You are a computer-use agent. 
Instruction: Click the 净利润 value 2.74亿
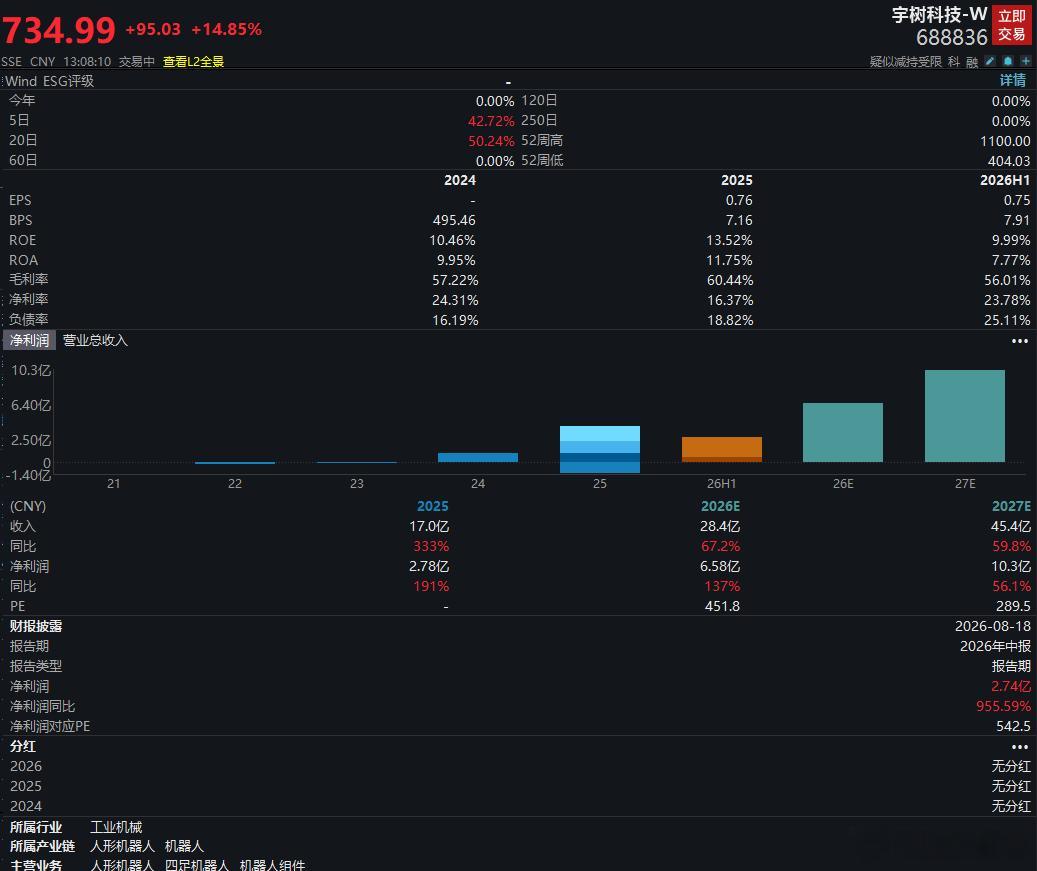[x=1011, y=686]
